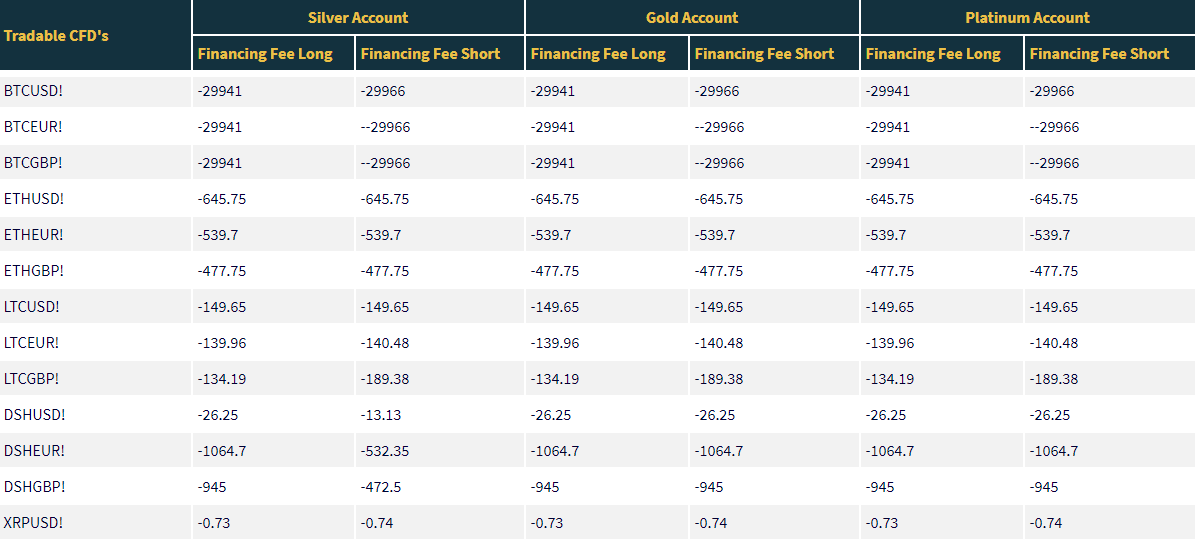Click the Tradable CFD's column header
This screenshot has height=539, width=1195.
[x=56, y=35]
